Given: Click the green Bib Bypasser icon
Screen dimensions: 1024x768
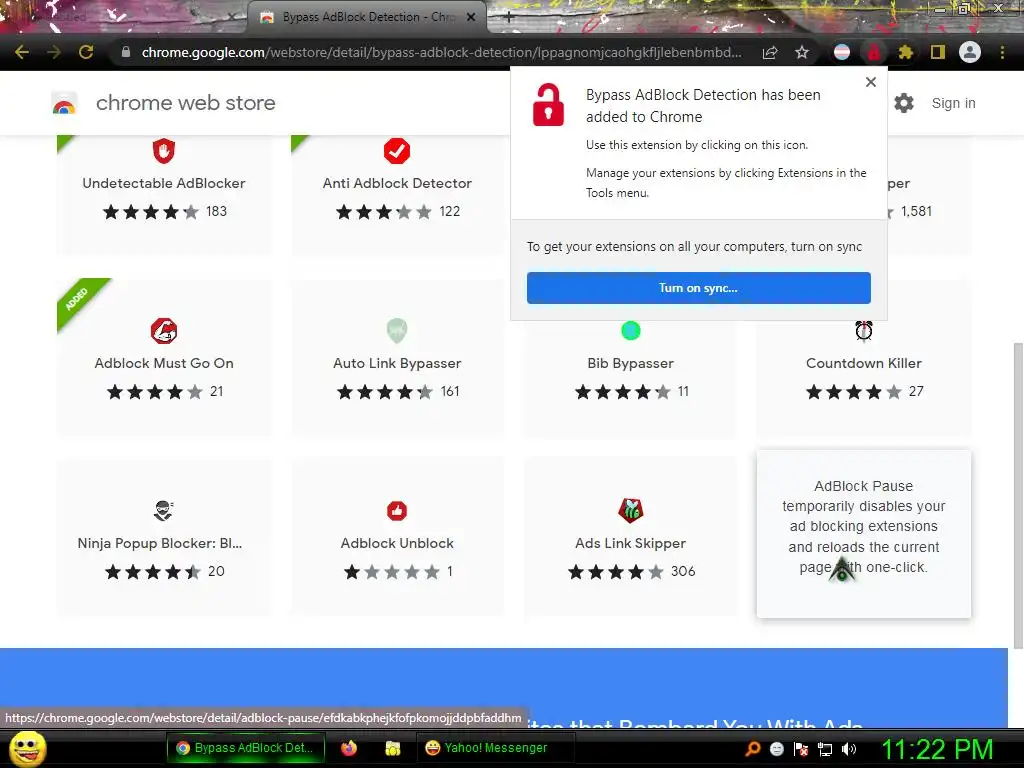Looking at the screenshot, I should pos(631,331).
